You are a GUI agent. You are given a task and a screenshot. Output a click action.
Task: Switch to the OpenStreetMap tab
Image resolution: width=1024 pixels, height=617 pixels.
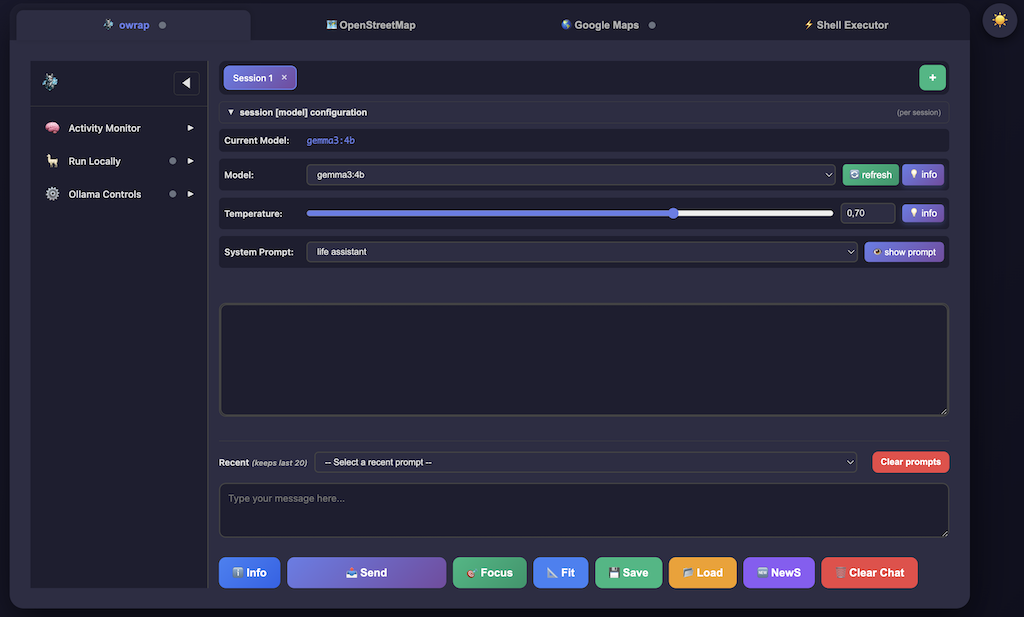[x=371, y=24]
